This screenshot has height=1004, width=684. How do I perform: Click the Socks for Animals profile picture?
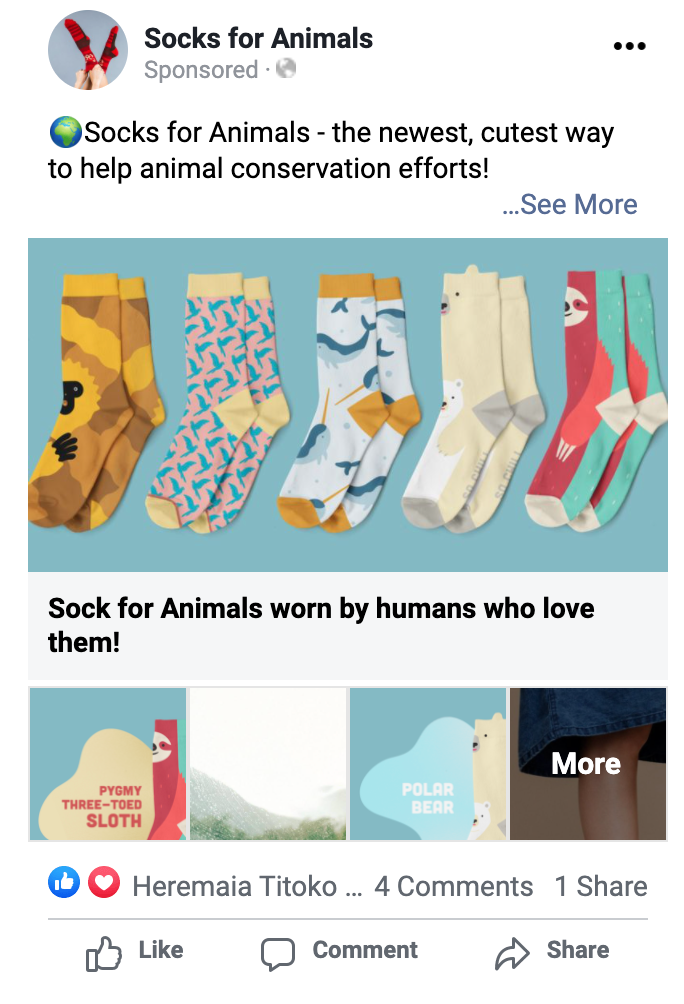[88, 50]
